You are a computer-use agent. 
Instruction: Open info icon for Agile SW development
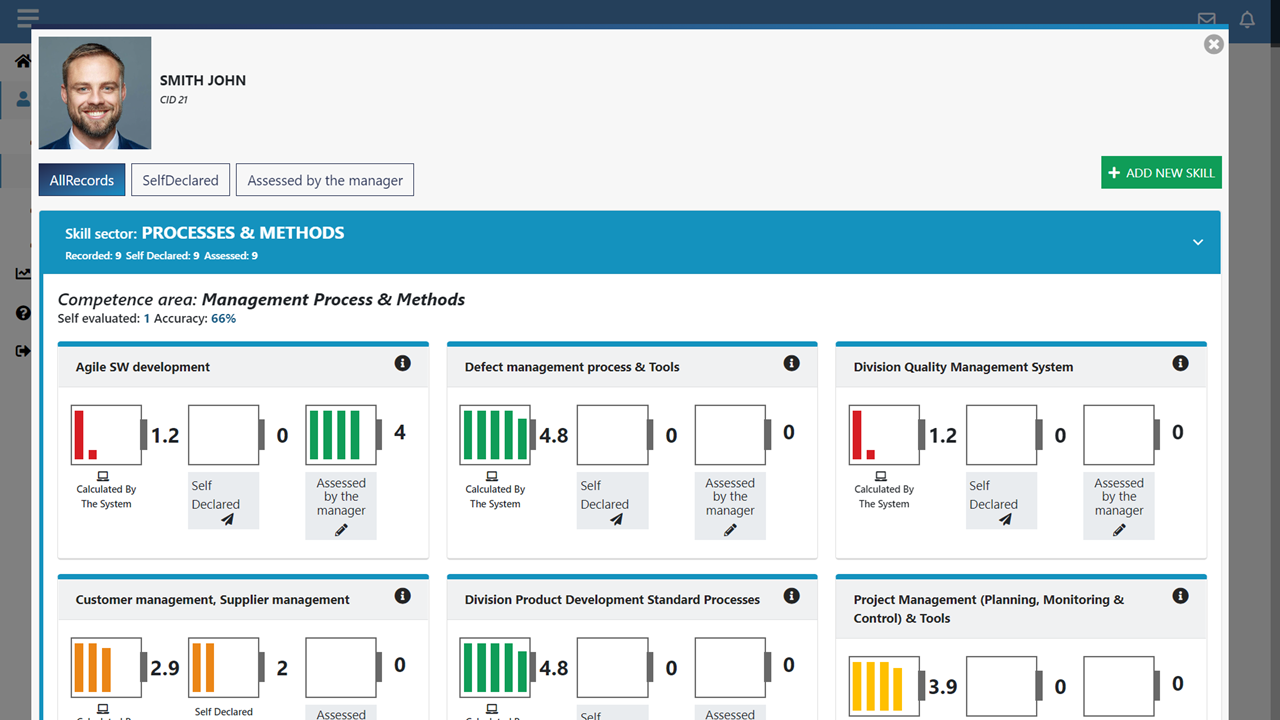(x=403, y=363)
